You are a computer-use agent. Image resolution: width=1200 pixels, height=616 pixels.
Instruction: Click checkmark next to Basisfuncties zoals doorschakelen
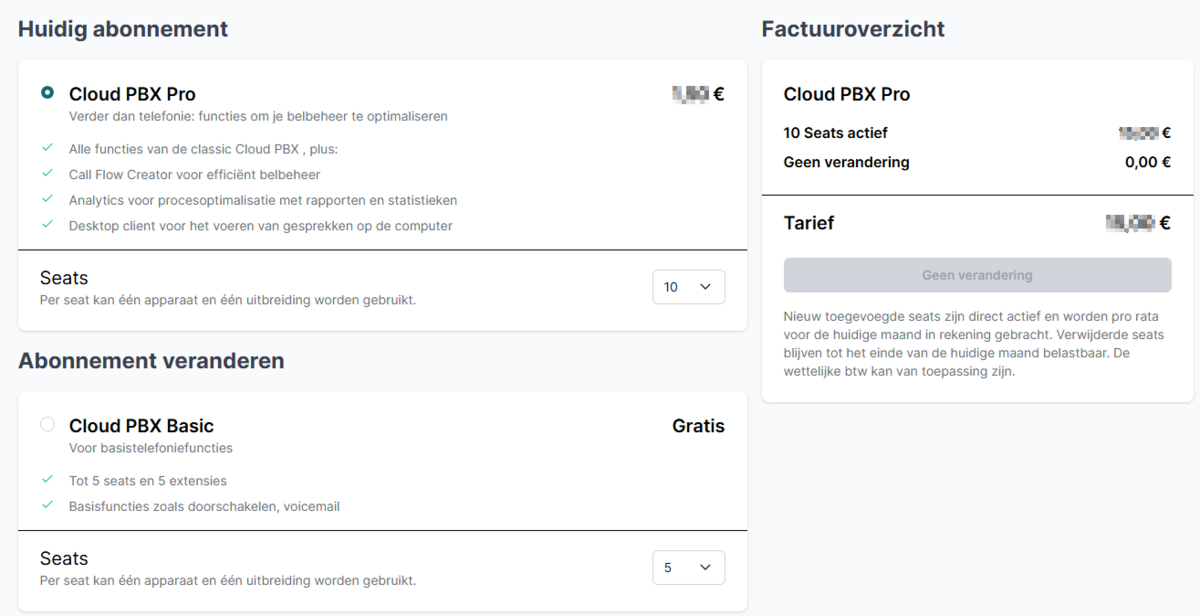tap(47, 506)
